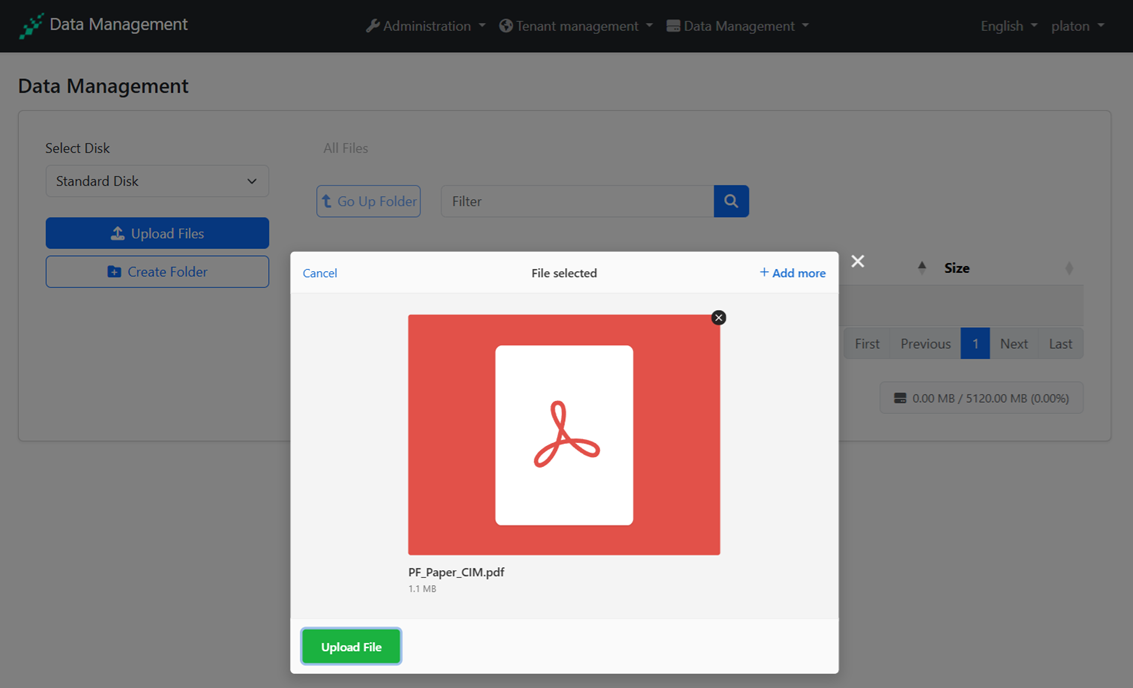Click the Create Folder button
The height and width of the screenshot is (688, 1133).
157,272
